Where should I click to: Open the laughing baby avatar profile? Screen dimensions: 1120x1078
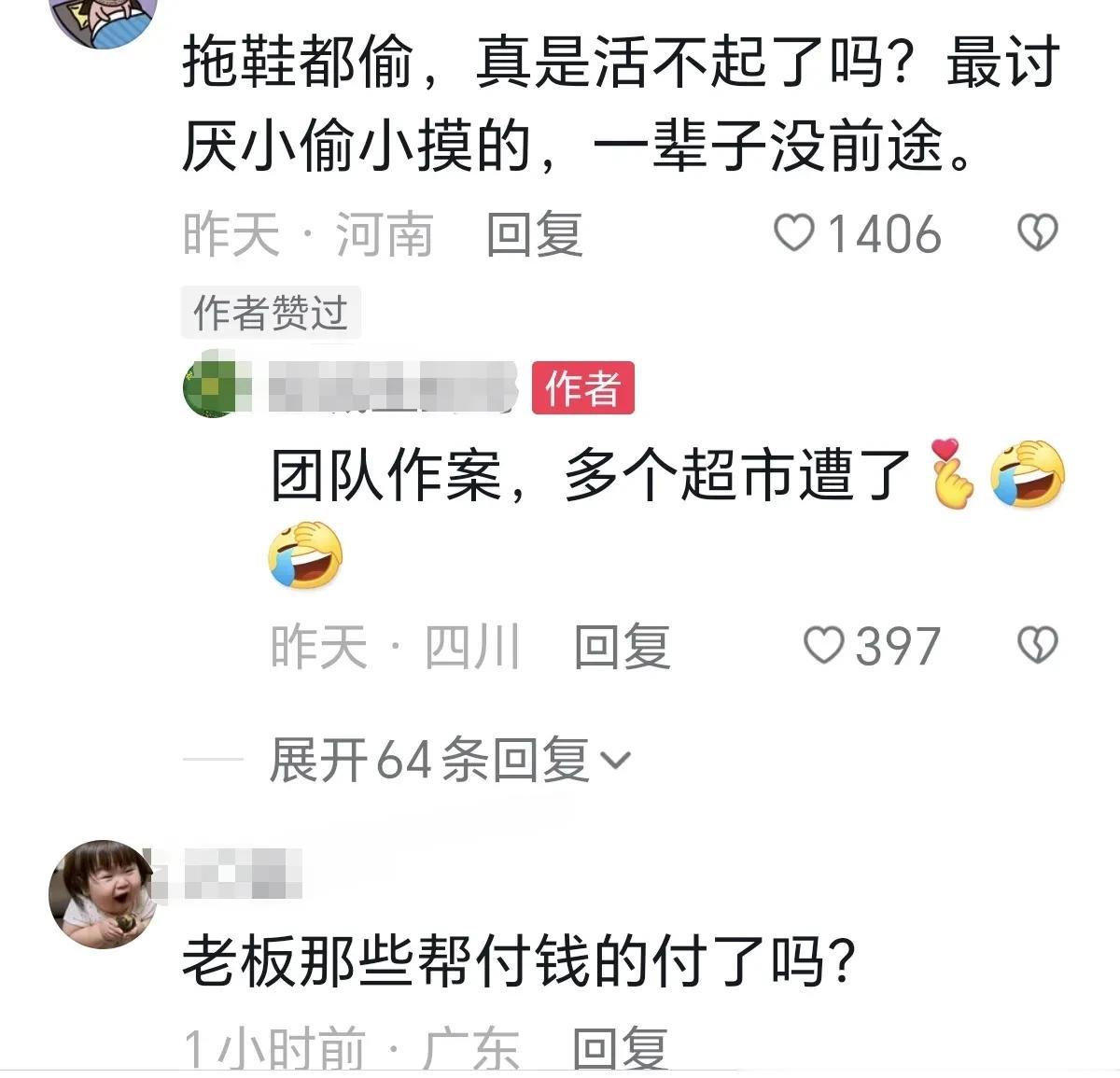pyautogui.click(x=102, y=894)
